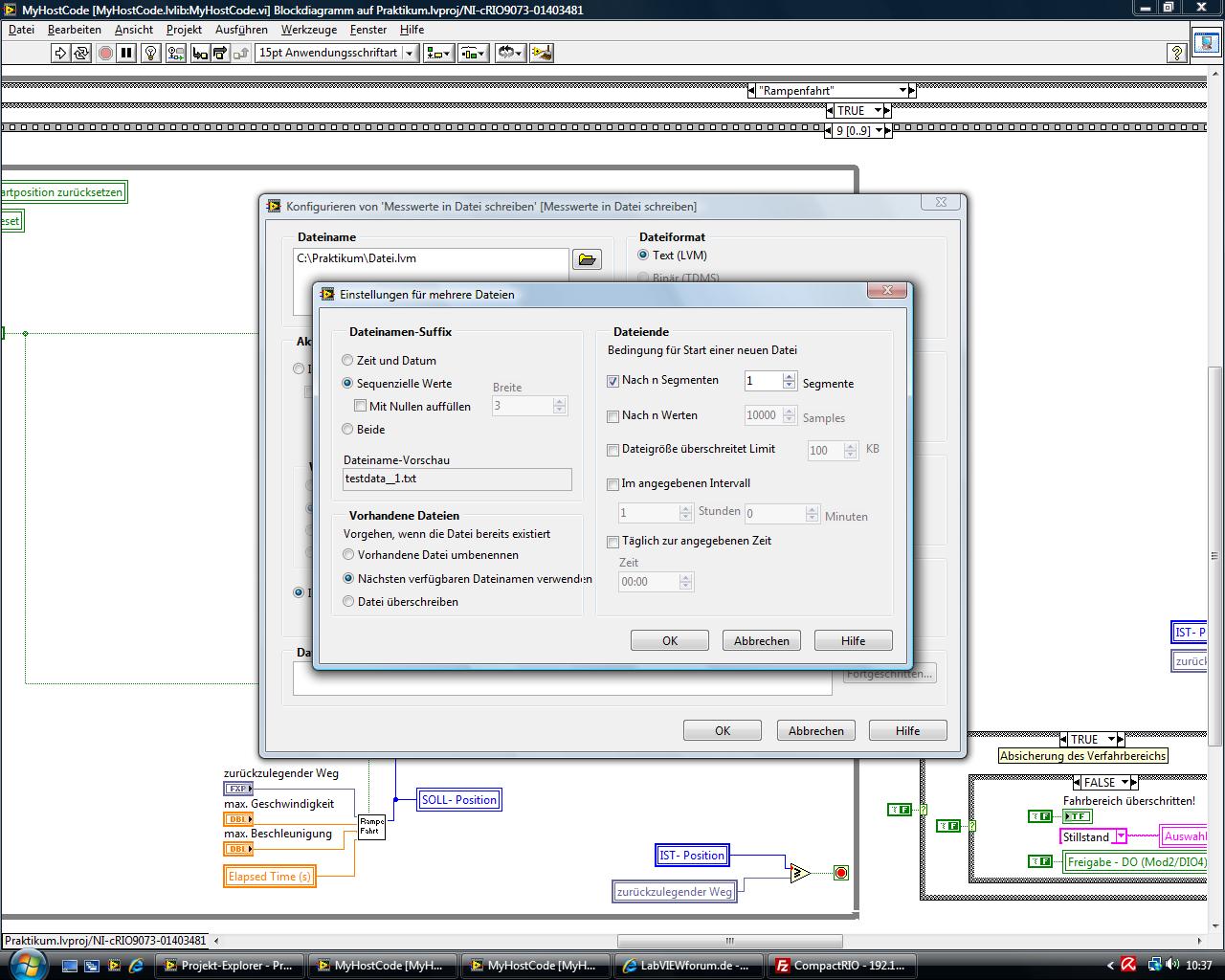Click Abbrechen in the Konfigurieren dialog
The height and width of the screenshot is (980, 1225).
click(816, 731)
